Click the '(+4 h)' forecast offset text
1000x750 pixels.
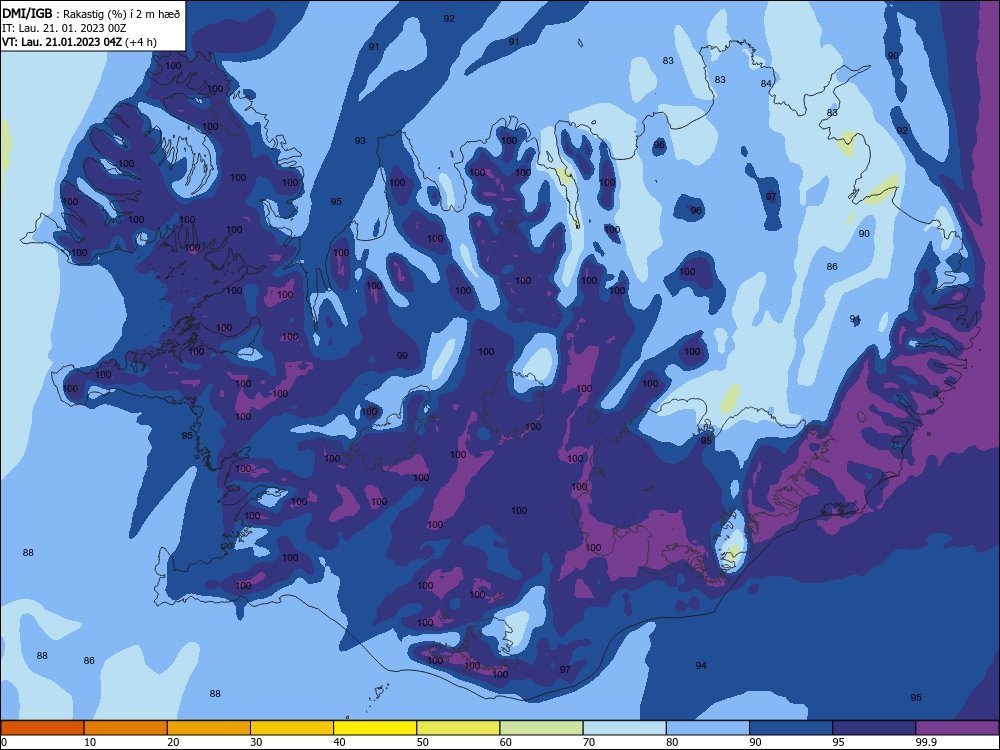pyautogui.click(x=141, y=42)
